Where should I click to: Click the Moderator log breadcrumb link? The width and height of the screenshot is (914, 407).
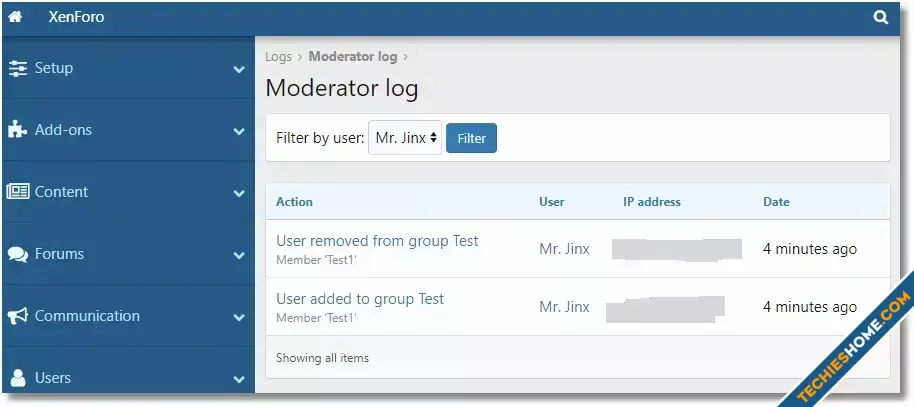pyautogui.click(x=353, y=57)
